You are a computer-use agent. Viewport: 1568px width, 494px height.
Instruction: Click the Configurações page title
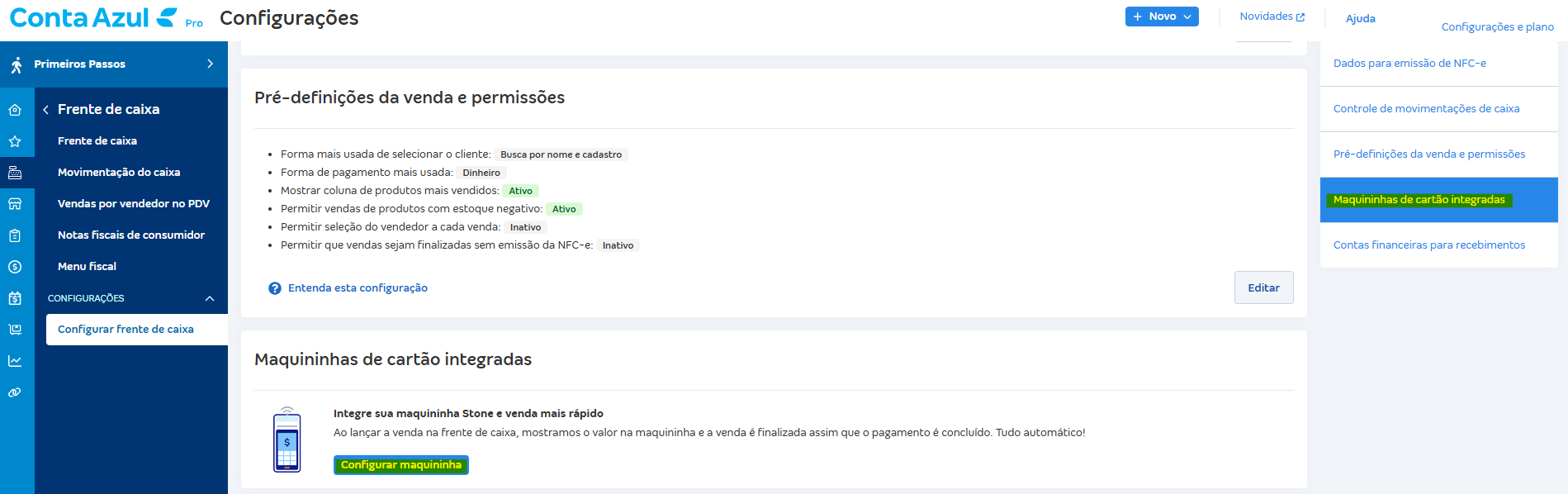(x=289, y=18)
